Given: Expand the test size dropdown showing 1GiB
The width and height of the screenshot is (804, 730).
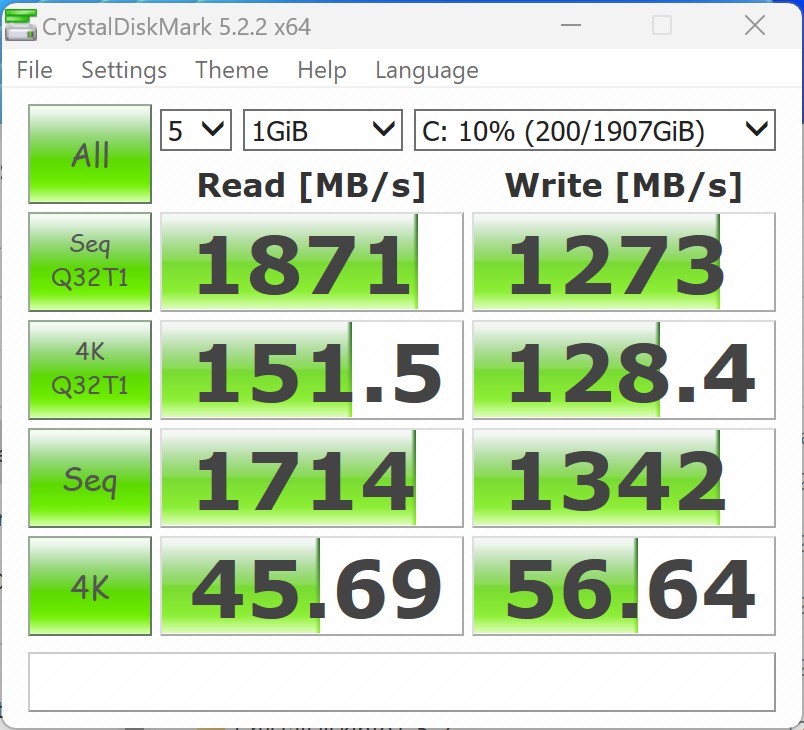Looking at the screenshot, I should click(x=323, y=130).
